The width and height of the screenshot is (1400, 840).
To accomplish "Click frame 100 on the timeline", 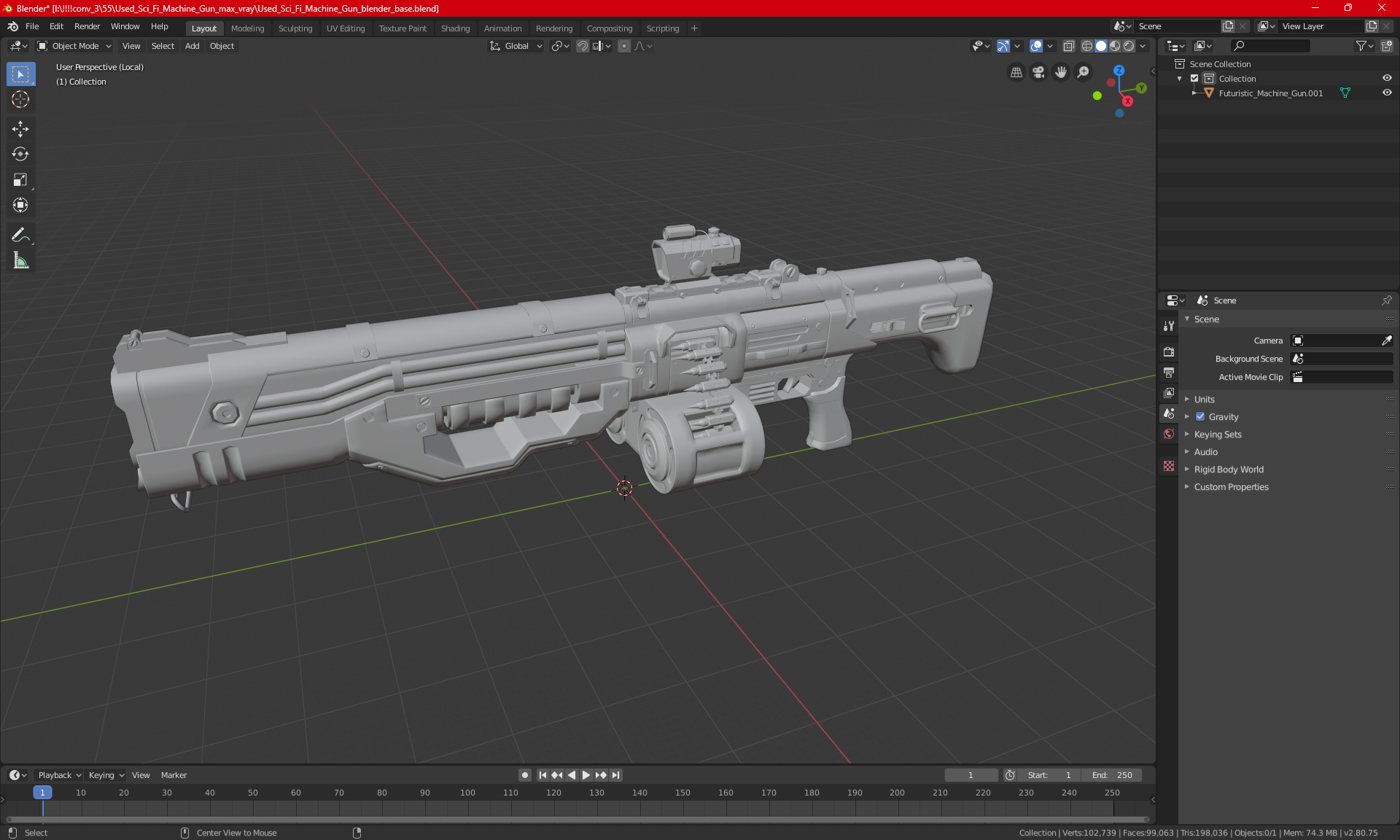I will click(467, 793).
